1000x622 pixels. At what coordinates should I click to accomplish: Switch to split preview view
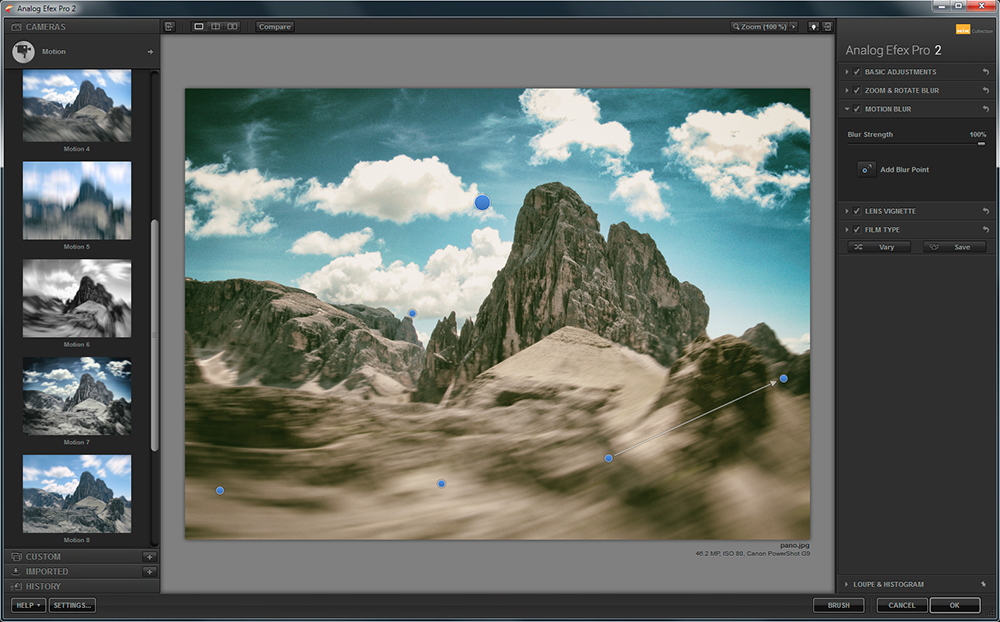pos(215,26)
